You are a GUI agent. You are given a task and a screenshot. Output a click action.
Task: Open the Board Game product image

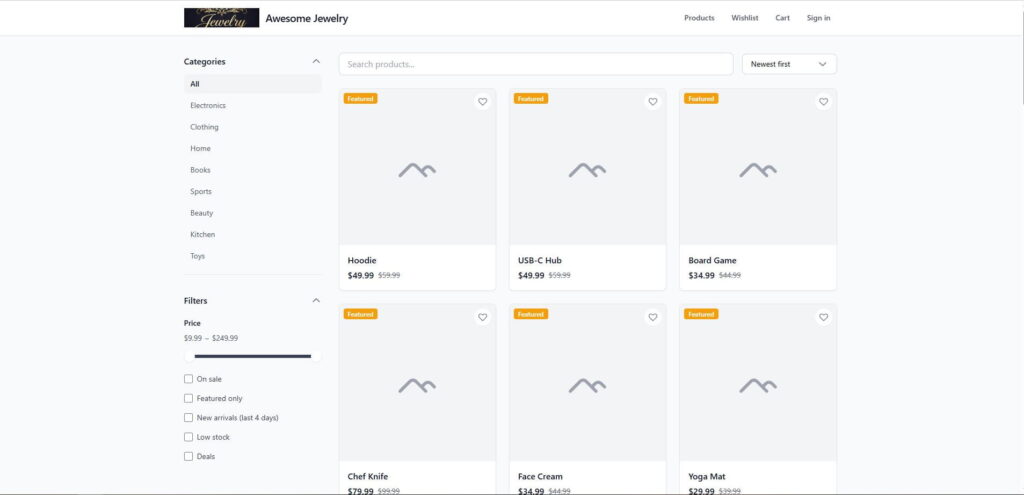click(x=758, y=167)
